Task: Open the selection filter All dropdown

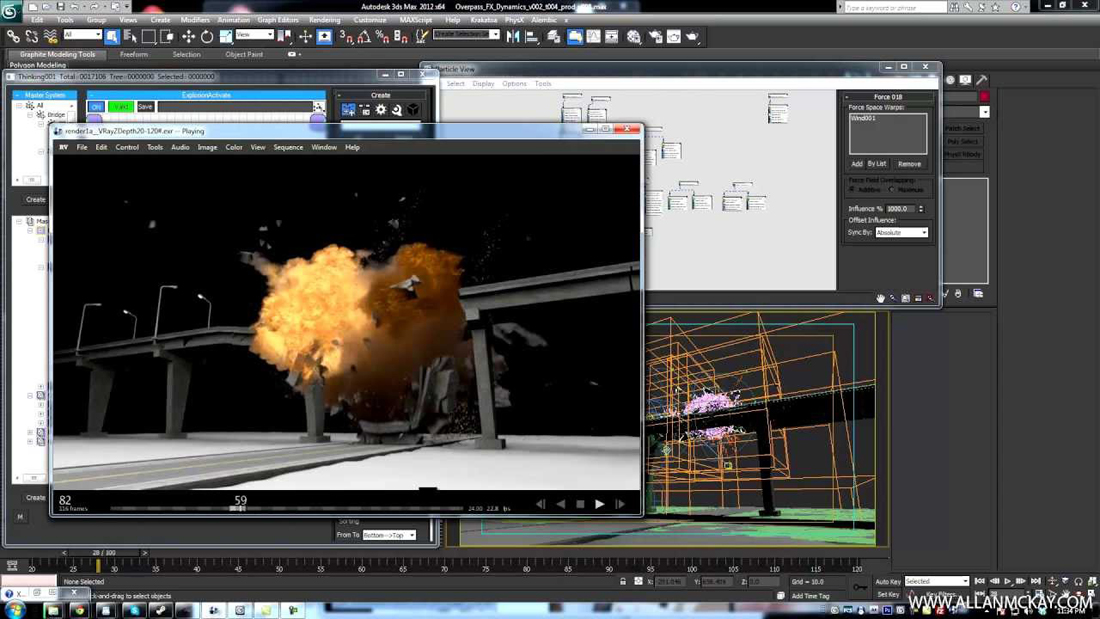Action: 84,33
